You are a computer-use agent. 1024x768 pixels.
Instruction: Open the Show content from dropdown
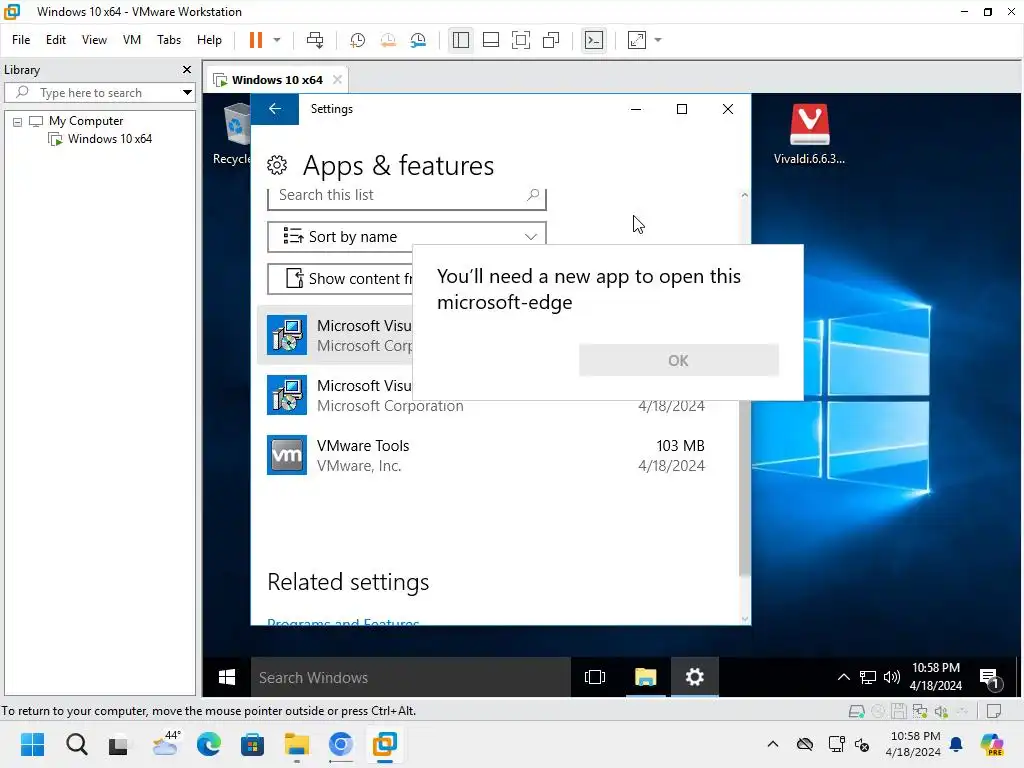click(x=340, y=279)
